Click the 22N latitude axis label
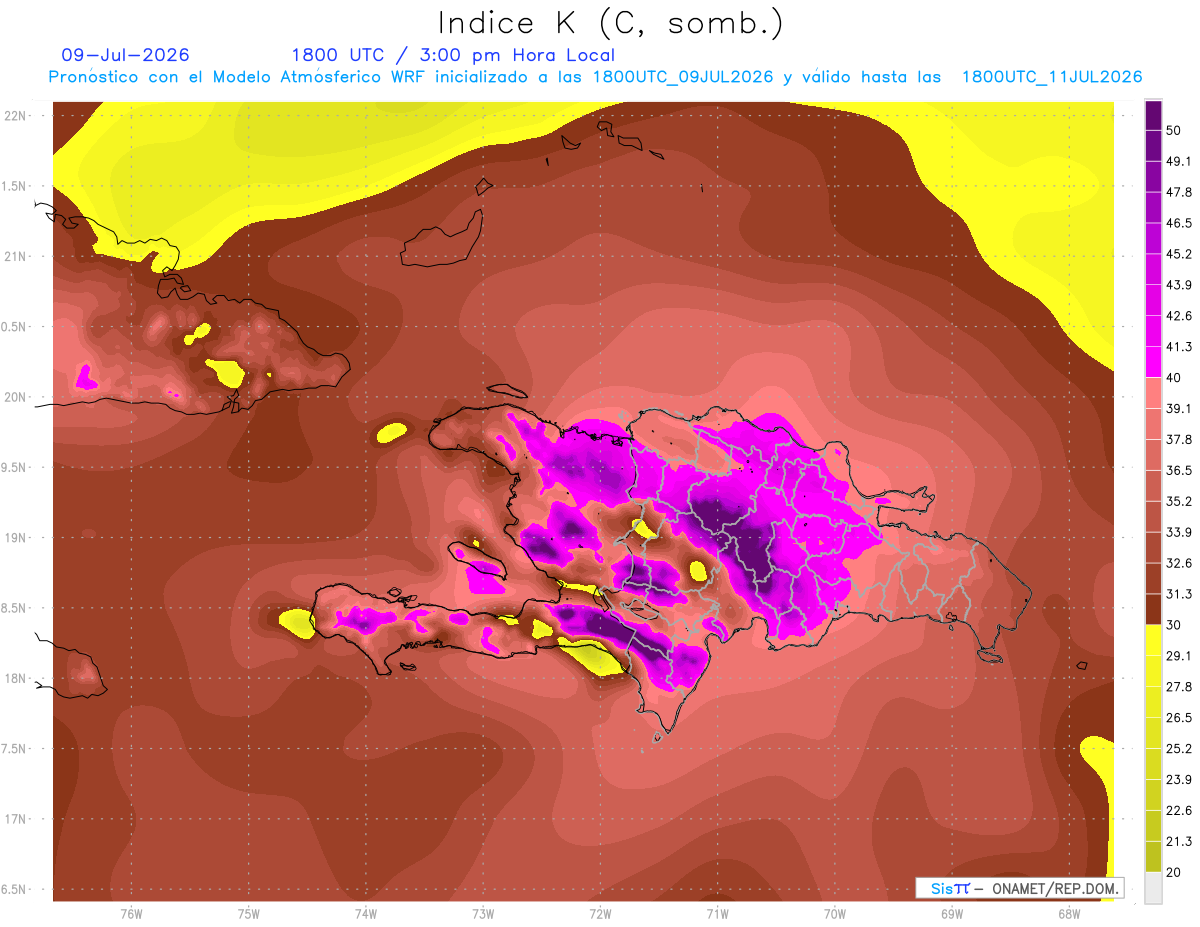 click(15, 115)
